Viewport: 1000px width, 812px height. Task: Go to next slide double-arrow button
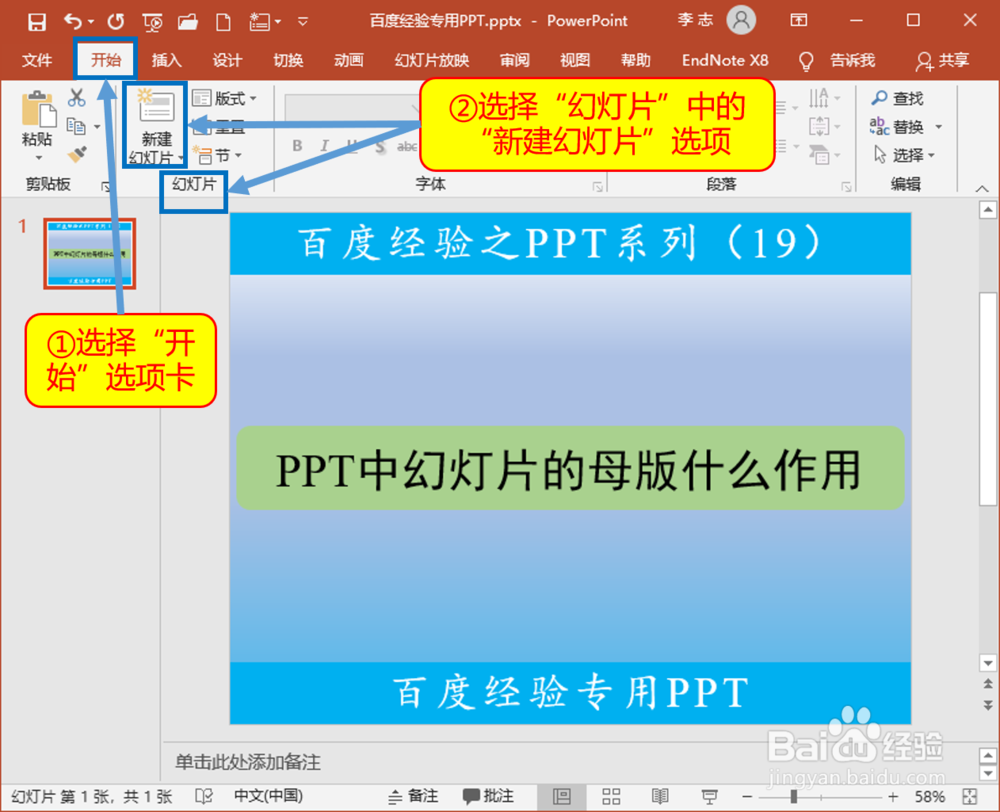[x=987, y=705]
